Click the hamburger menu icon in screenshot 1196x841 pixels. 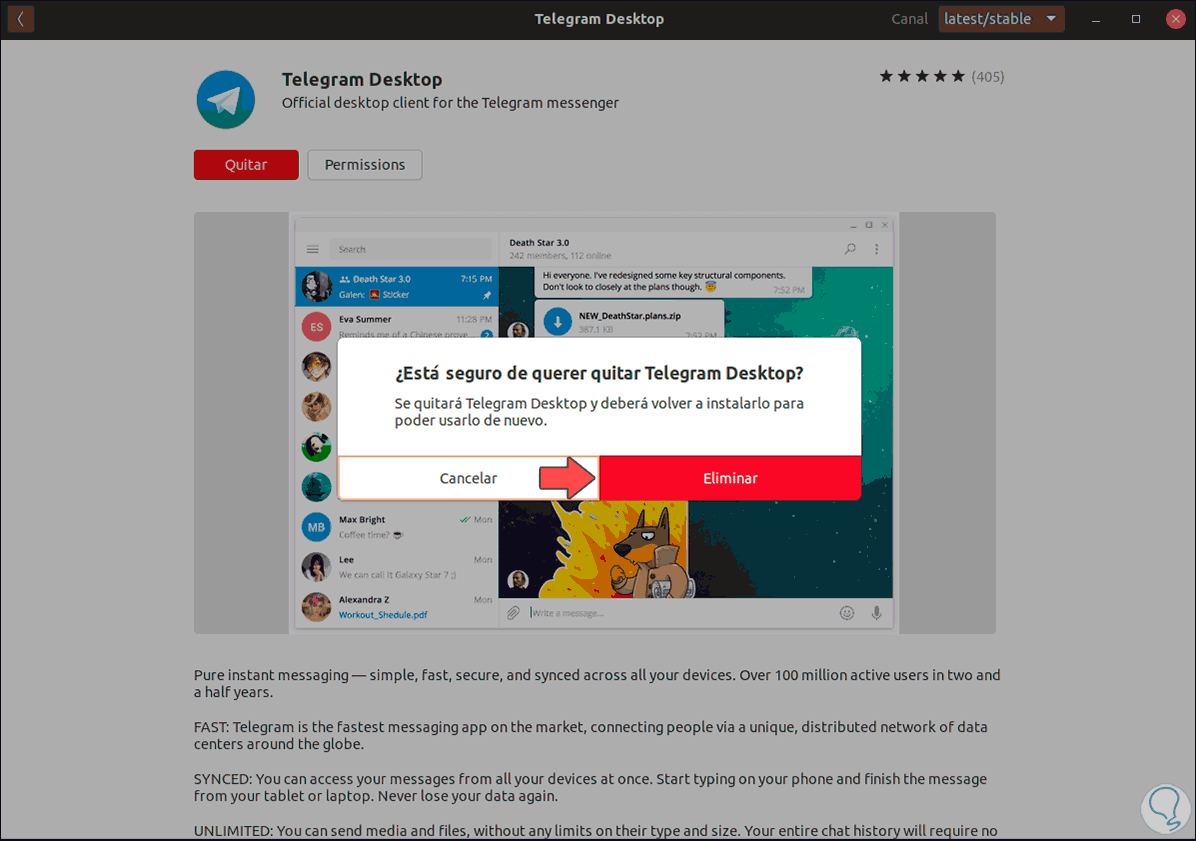(313, 249)
